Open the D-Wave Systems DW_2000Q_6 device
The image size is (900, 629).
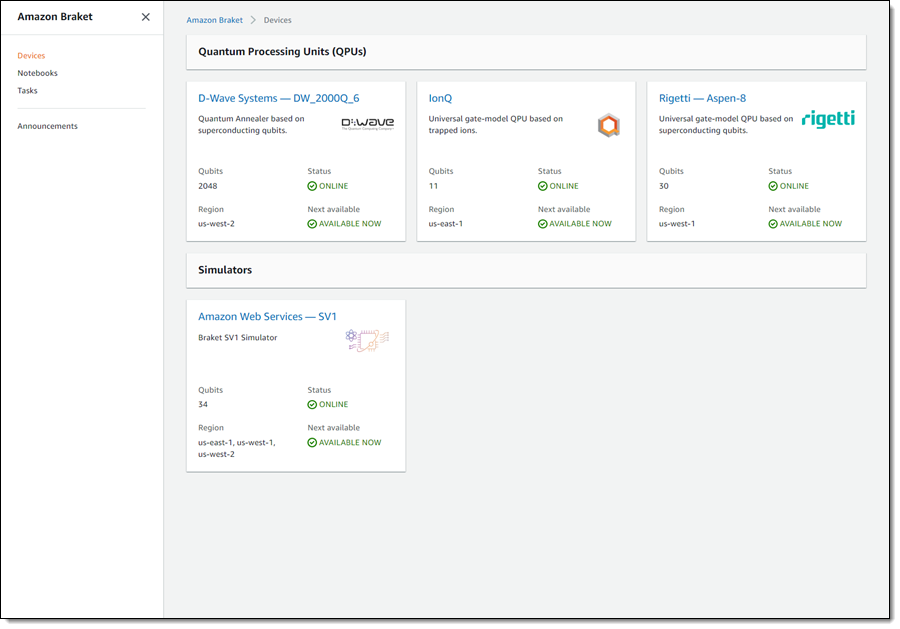tap(278, 98)
